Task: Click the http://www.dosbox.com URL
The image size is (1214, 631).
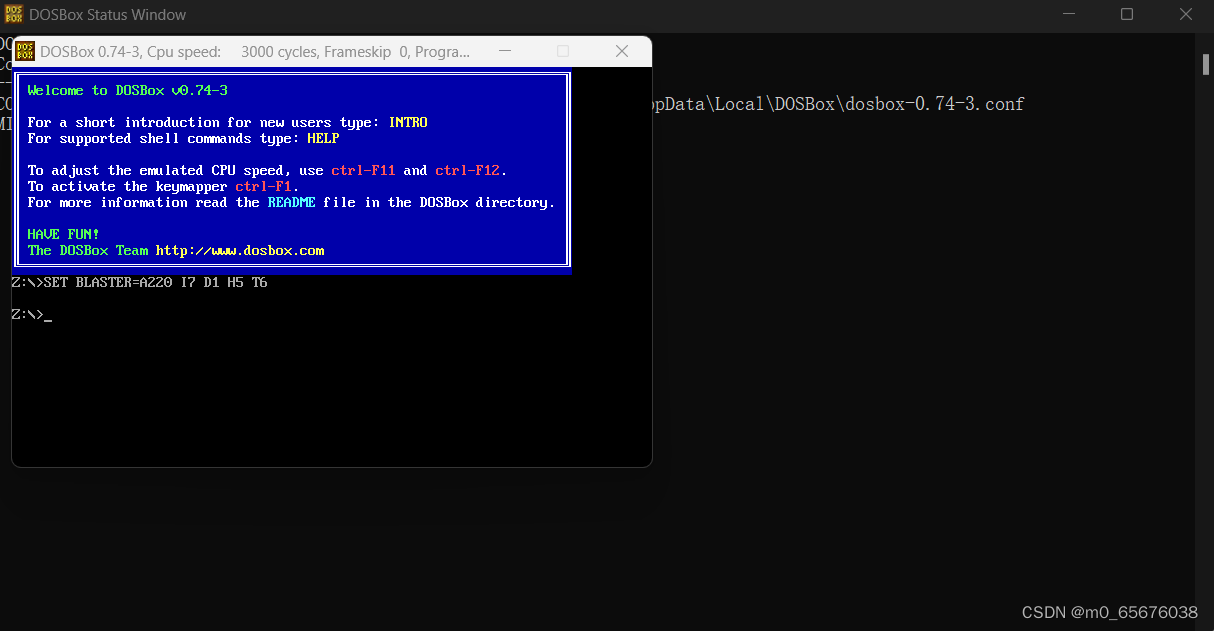Action: pos(240,250)
